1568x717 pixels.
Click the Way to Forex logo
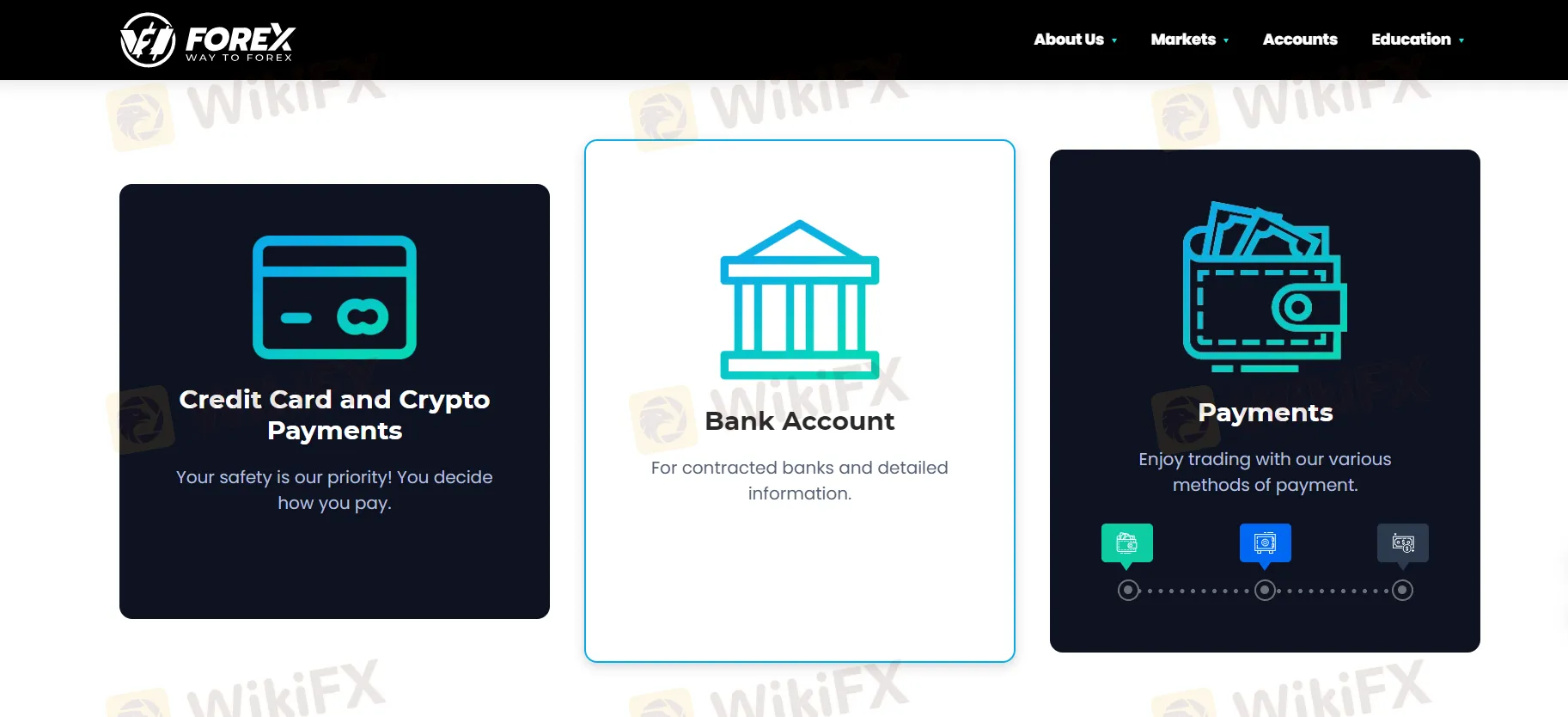click(x=207, y=40)
